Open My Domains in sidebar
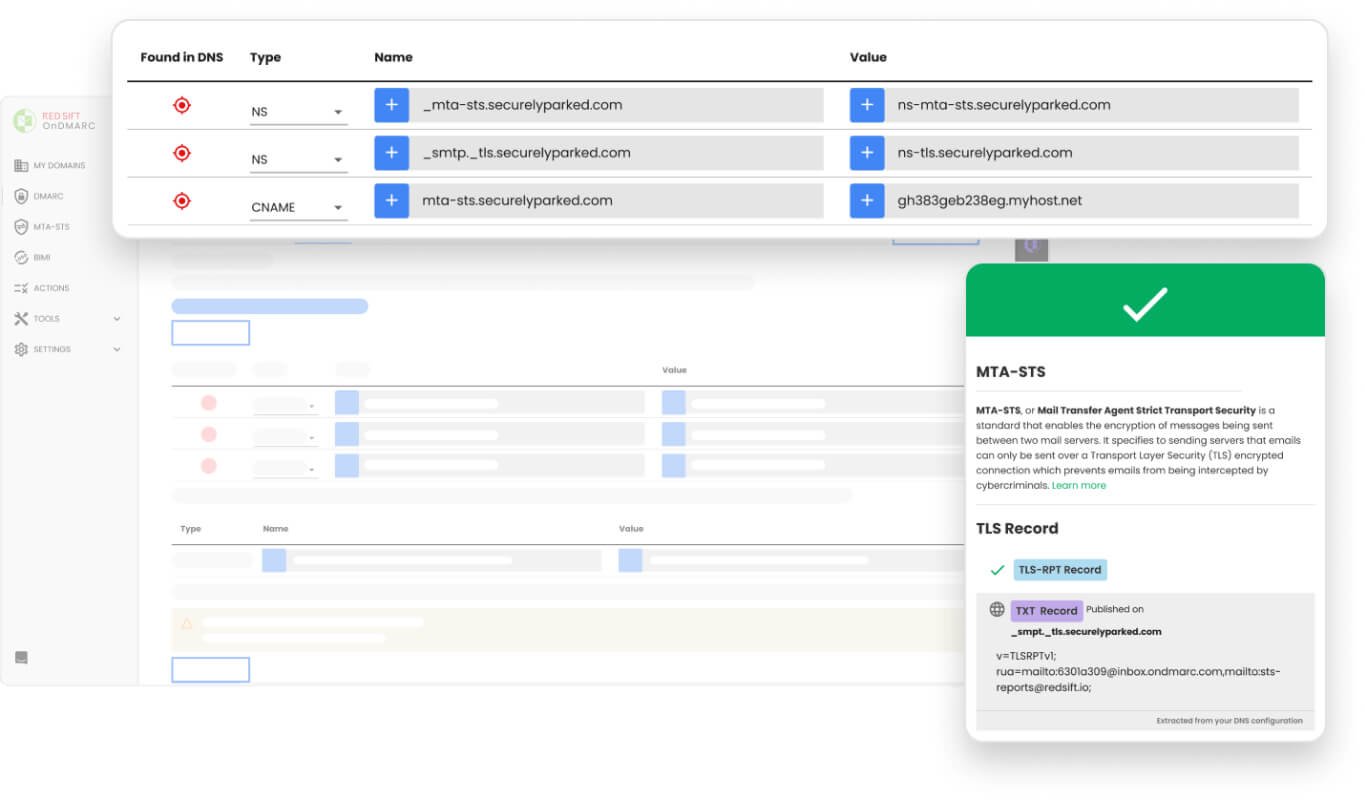The image size is (1367, 800). [x=50, y=166]
